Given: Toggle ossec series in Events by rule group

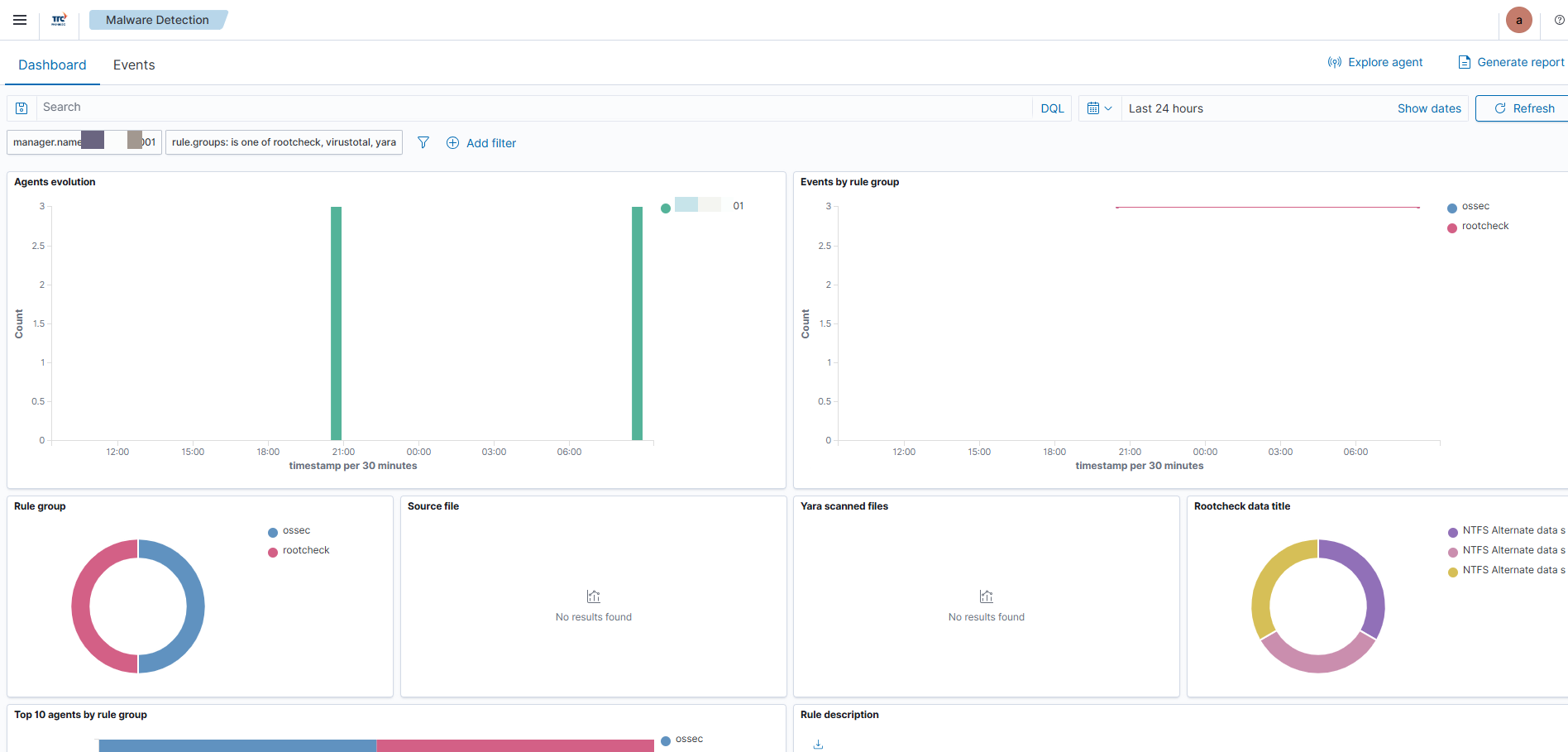Looking at the screenshot, I should point(1475,207).
